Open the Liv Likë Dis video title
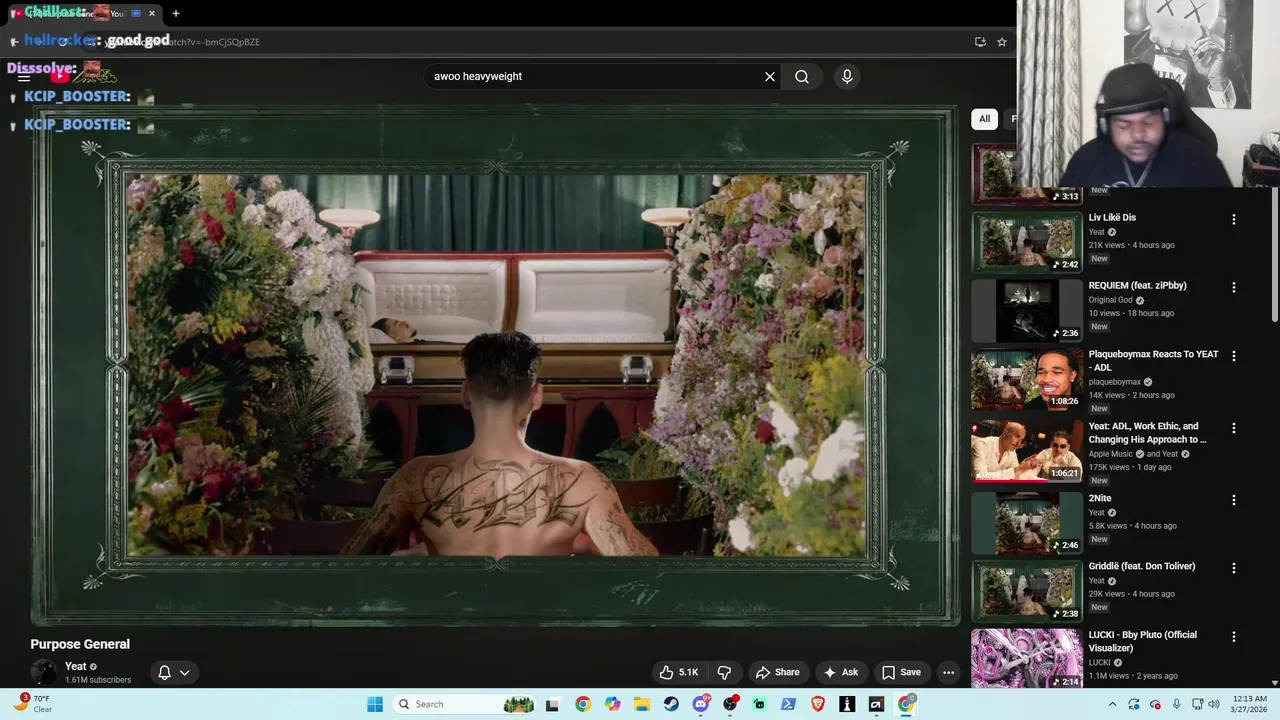The image size is (1280, 720). pyautogui.click(x=1112, y=217)
